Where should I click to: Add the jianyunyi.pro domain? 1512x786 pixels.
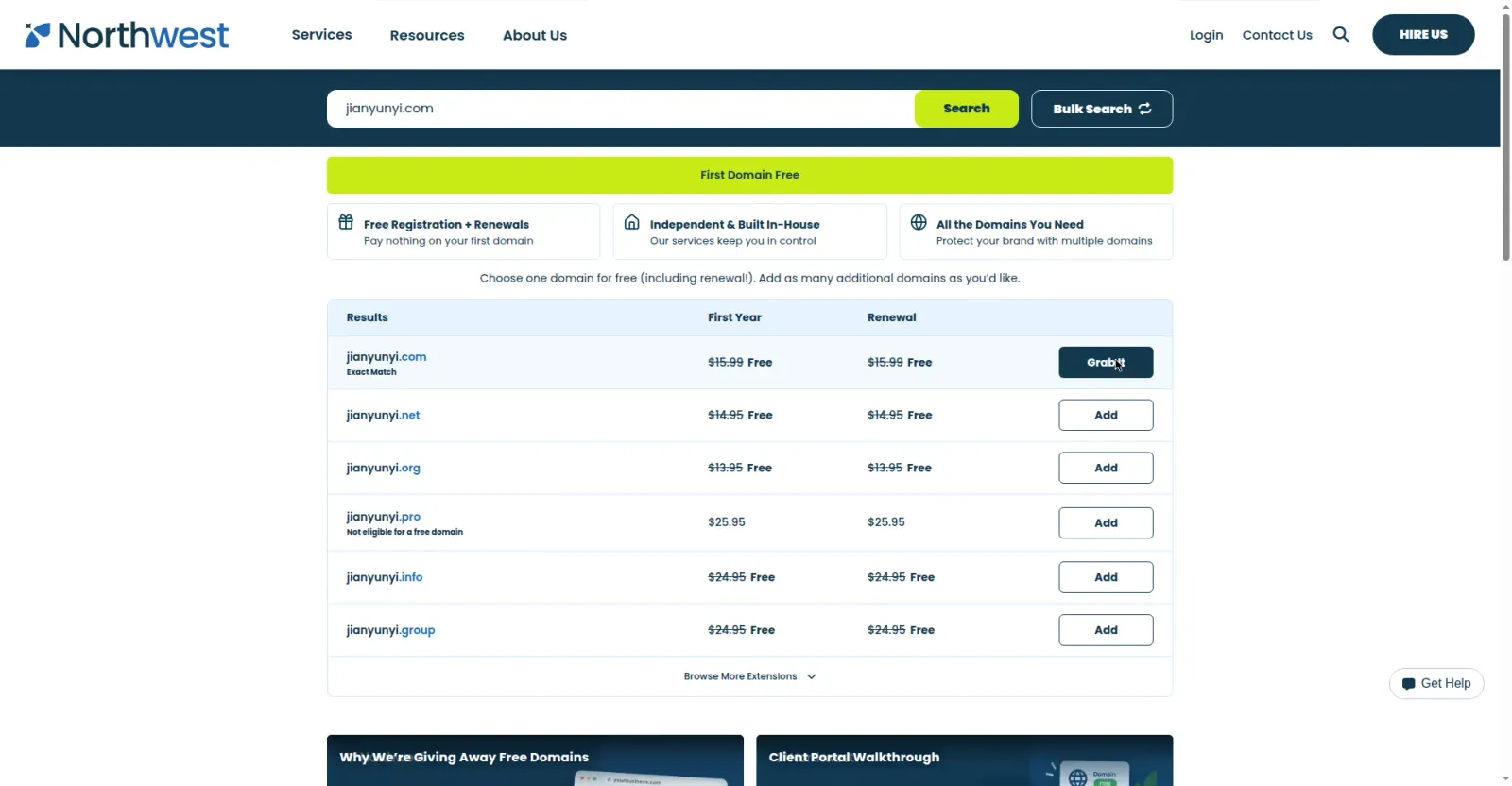point(1106,522)
